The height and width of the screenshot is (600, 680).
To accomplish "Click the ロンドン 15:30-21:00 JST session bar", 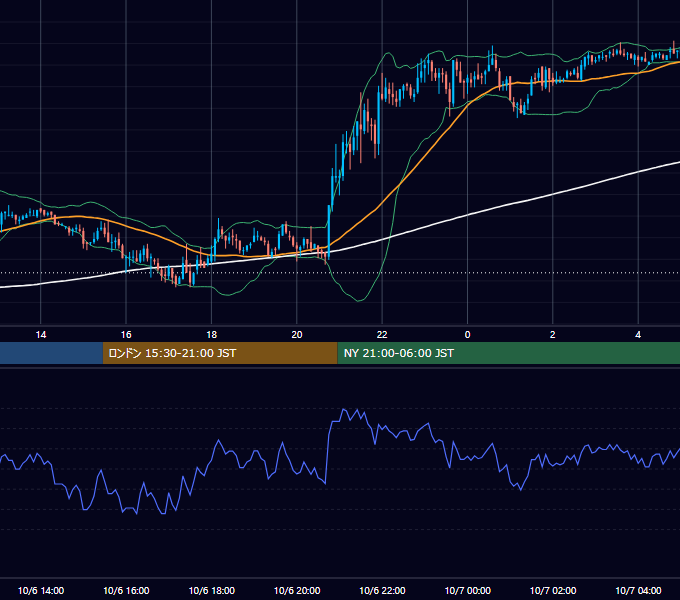I will click(220, 353).
